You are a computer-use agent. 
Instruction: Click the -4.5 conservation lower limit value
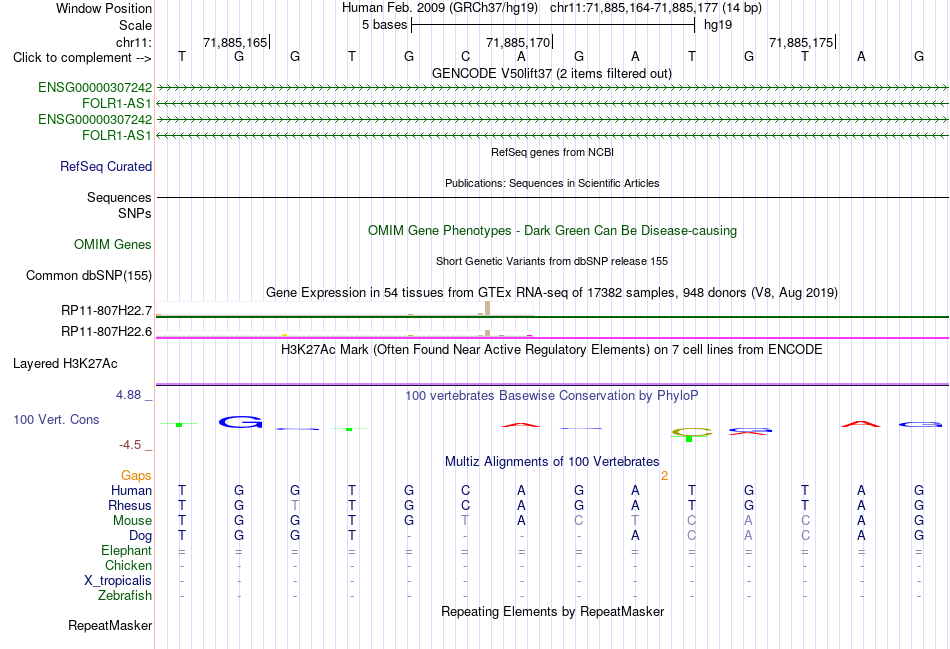[130, 445]
